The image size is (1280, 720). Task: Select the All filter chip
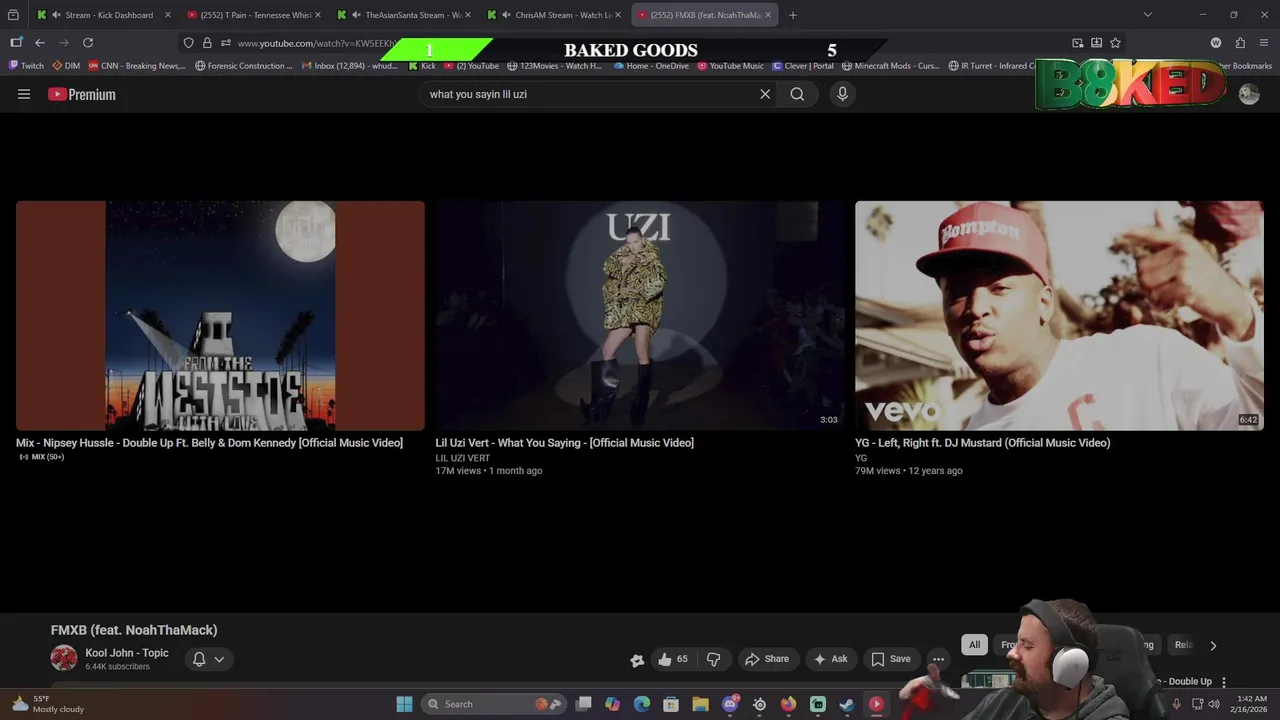[974, 645]
